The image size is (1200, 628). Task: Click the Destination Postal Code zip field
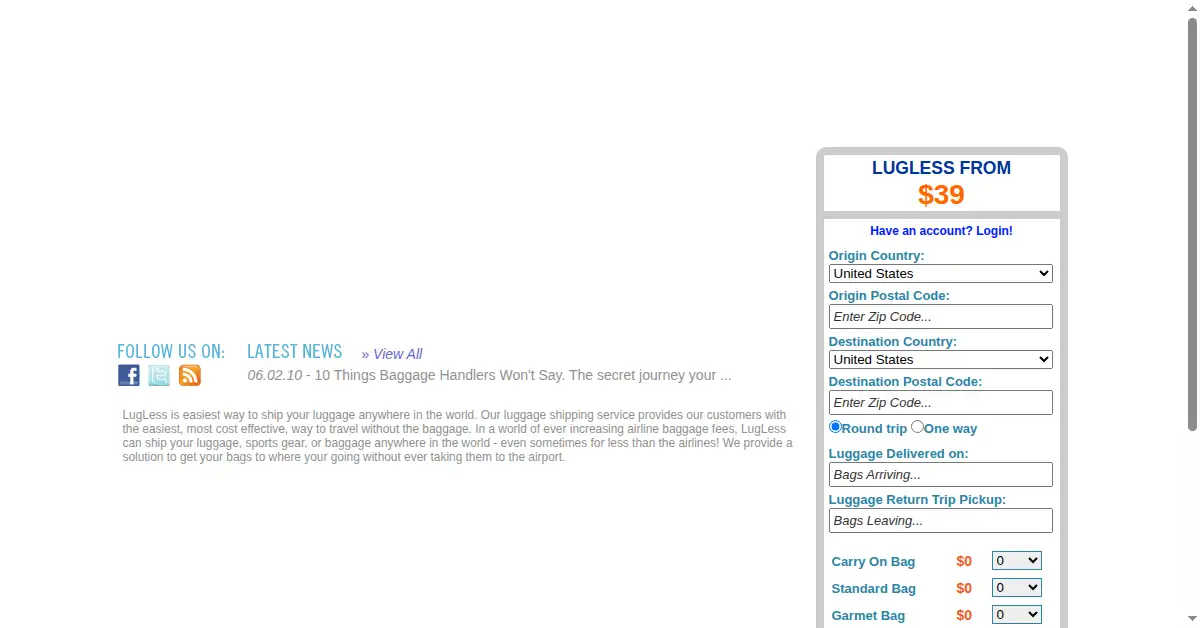(941, 403)
